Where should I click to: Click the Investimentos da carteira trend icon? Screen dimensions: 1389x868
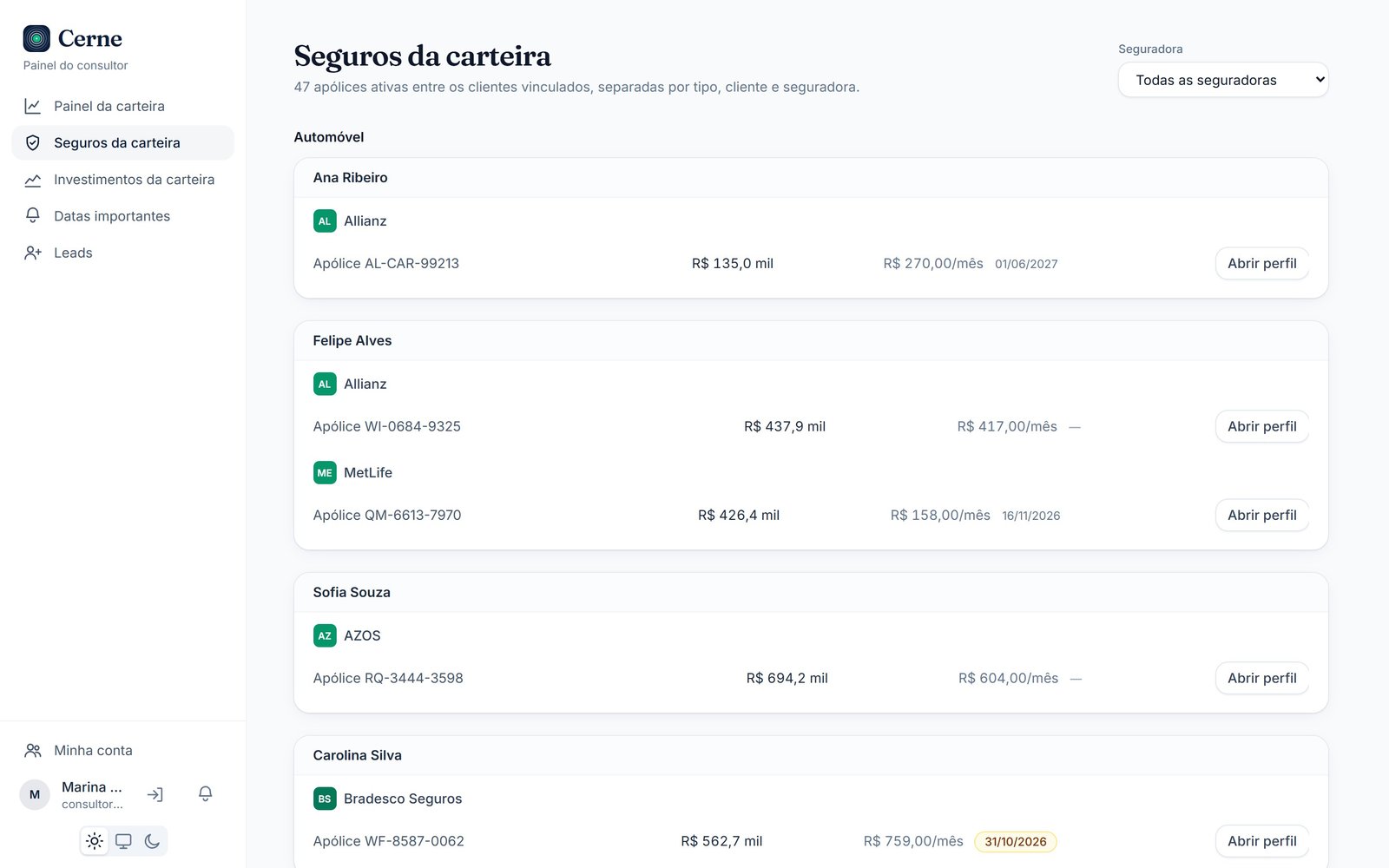point(33,180)
